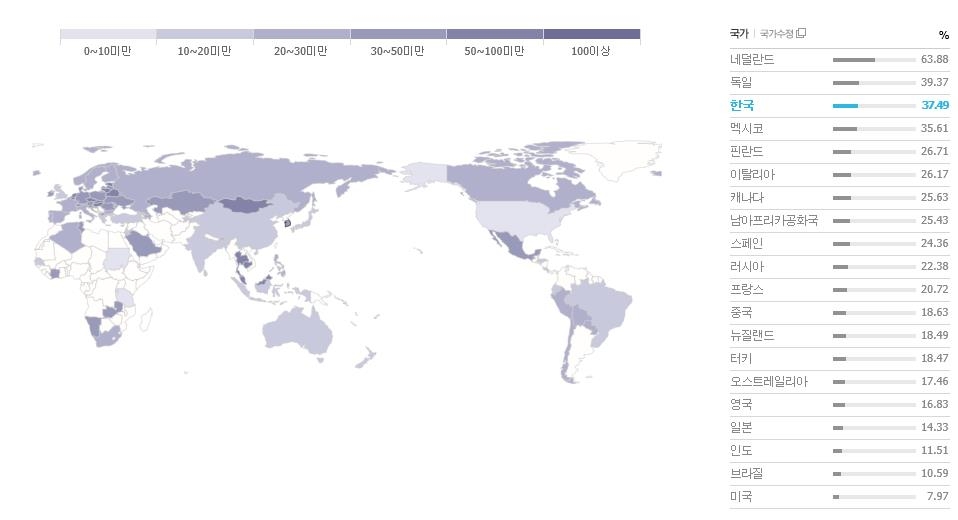The height and width of the screenshot is (520, 958).
Task: Click the % column header
Action: tap(943, 35)
